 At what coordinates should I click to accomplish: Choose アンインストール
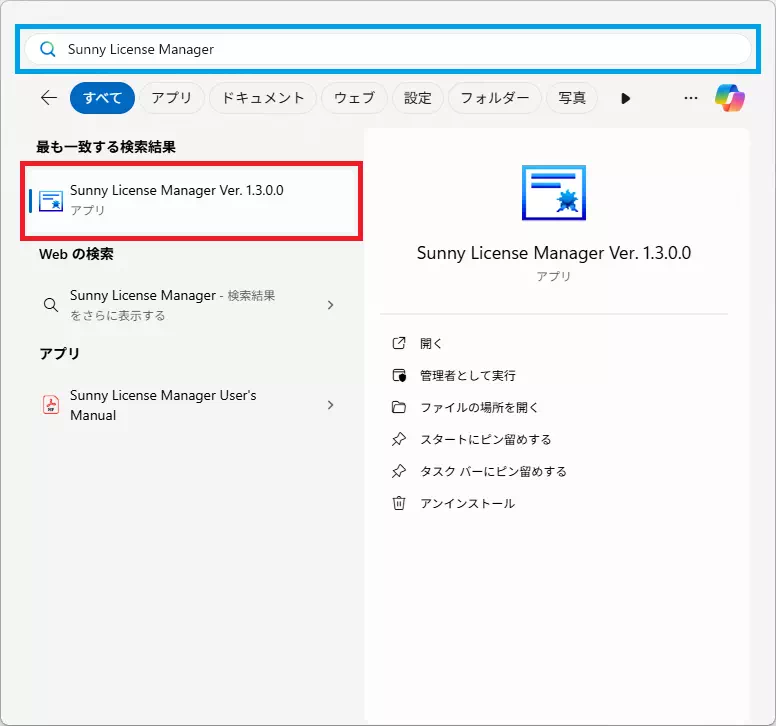(x=468, y=503)
